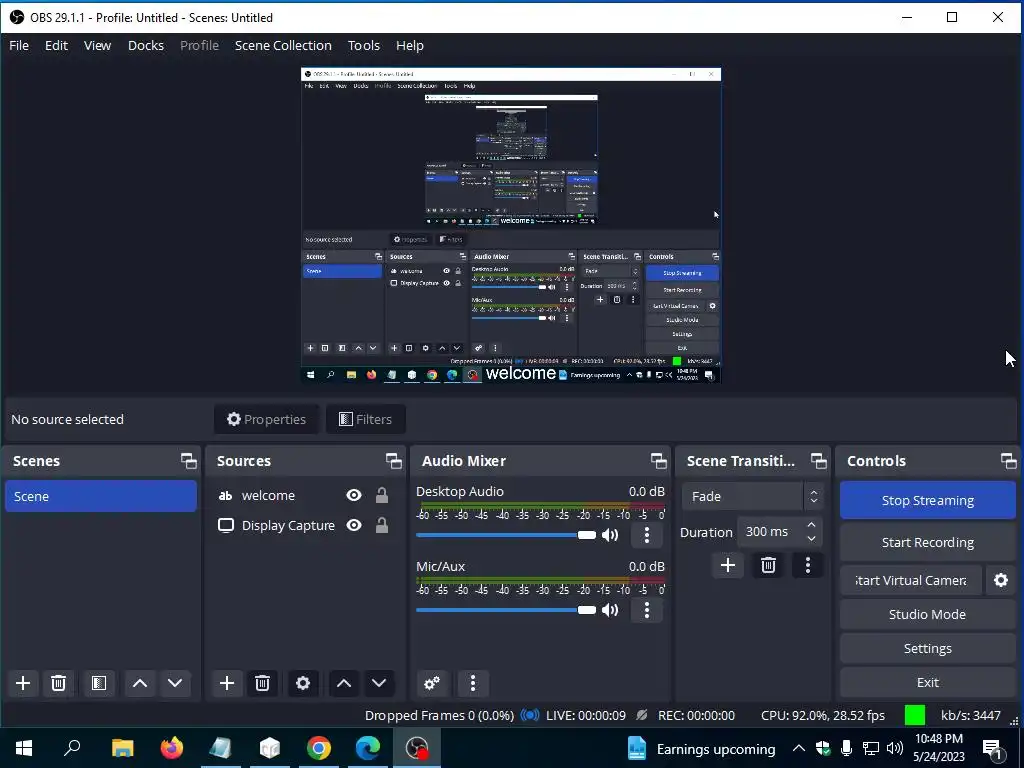Remove transition with trash icon

pyautogui.click(x=768, y=565)
